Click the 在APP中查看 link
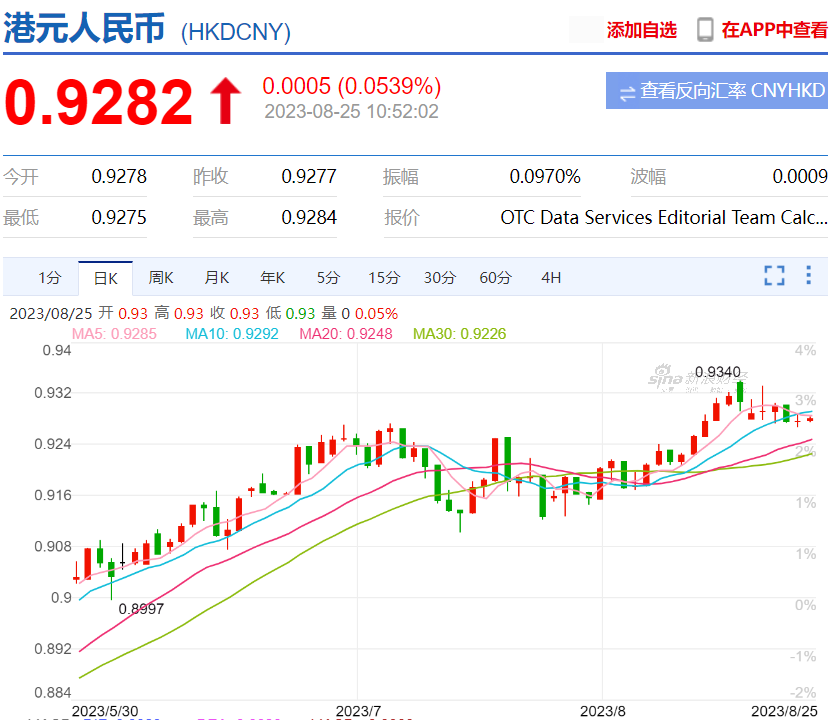The width and height of the screenshot is (830, 720). pos(774,30)
